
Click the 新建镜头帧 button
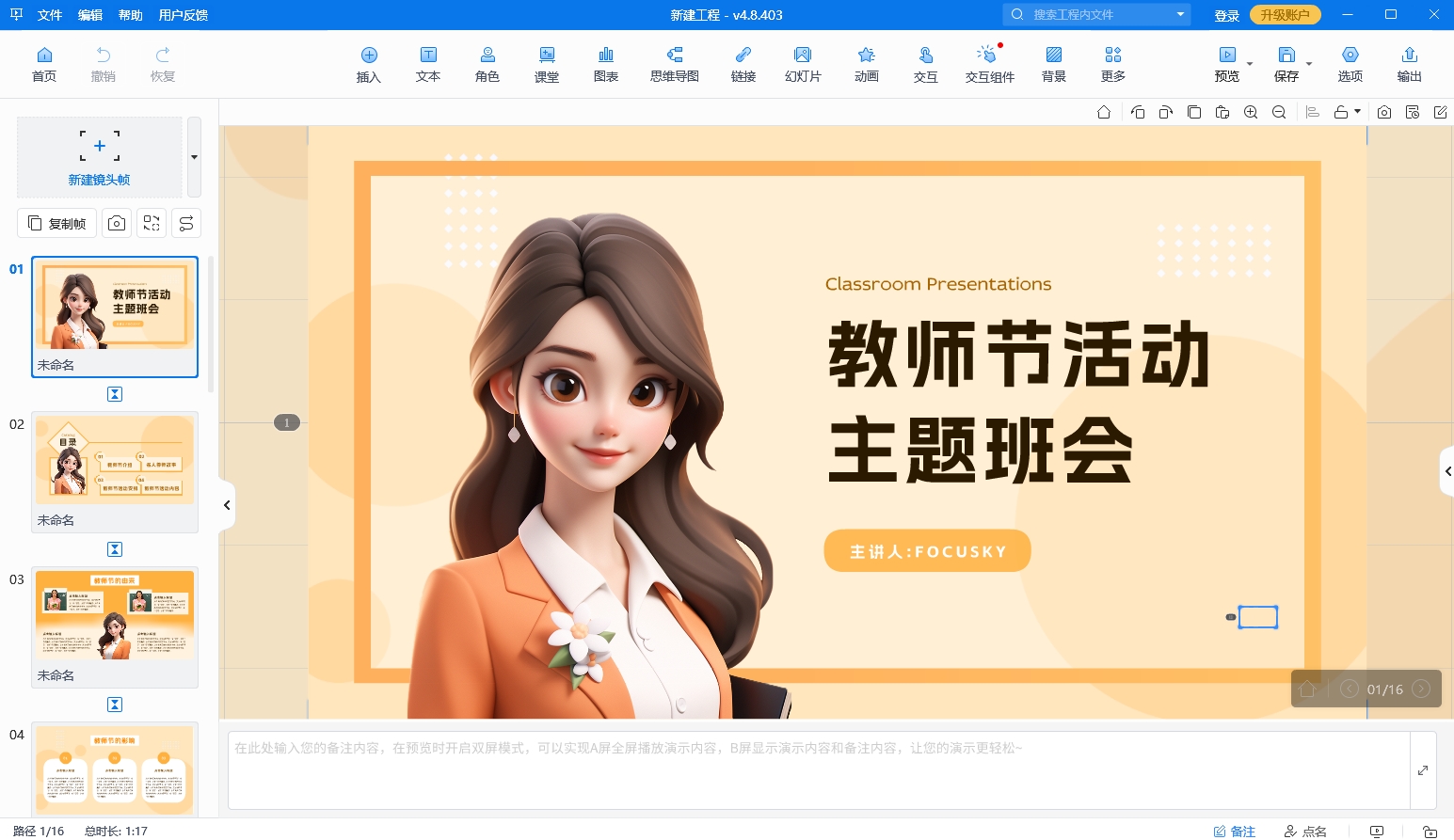(99, 157)
